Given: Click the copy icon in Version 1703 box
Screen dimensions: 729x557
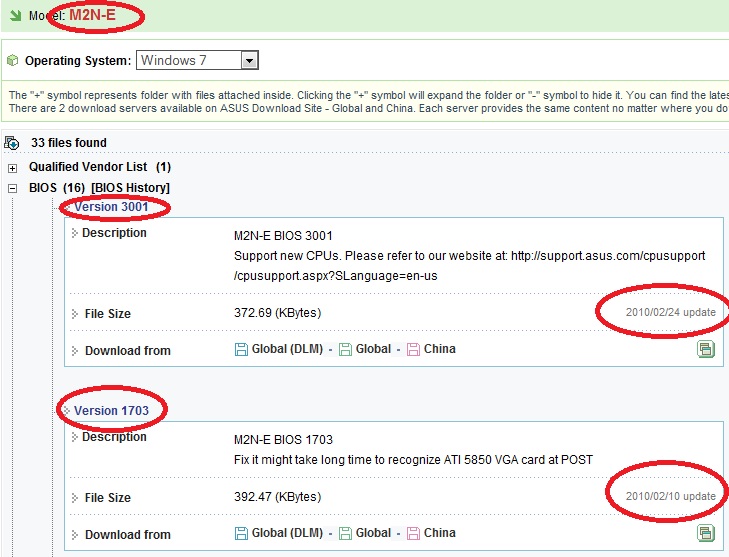Looking at the screenshot, I should [706, 533].
